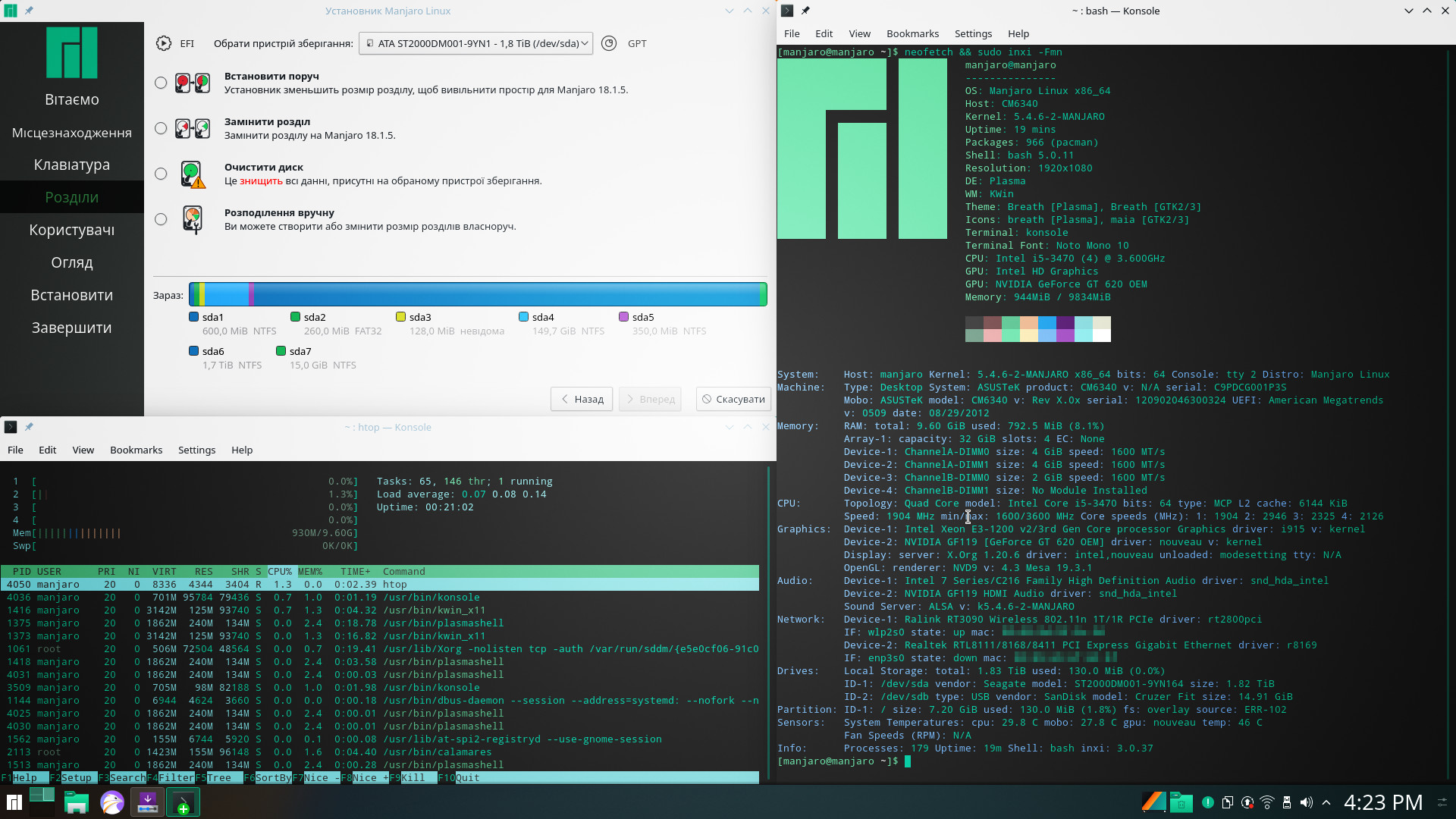1456x819 pixels.
Task: Click the clock showing 4:23 PM
Action: click(1383, 802)
